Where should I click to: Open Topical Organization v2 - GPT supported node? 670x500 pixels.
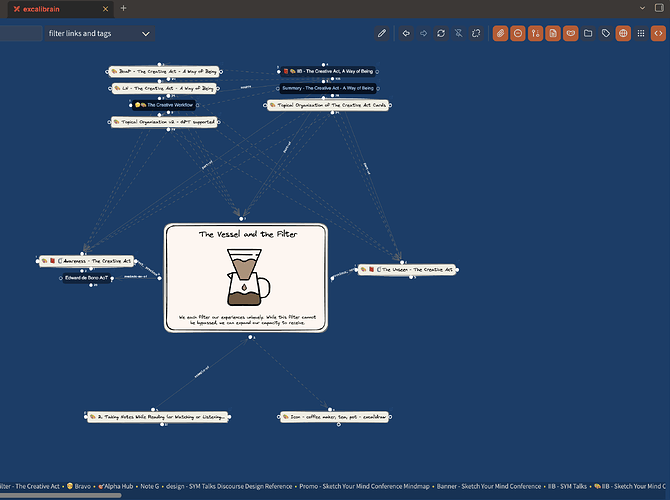coord(165,122)
